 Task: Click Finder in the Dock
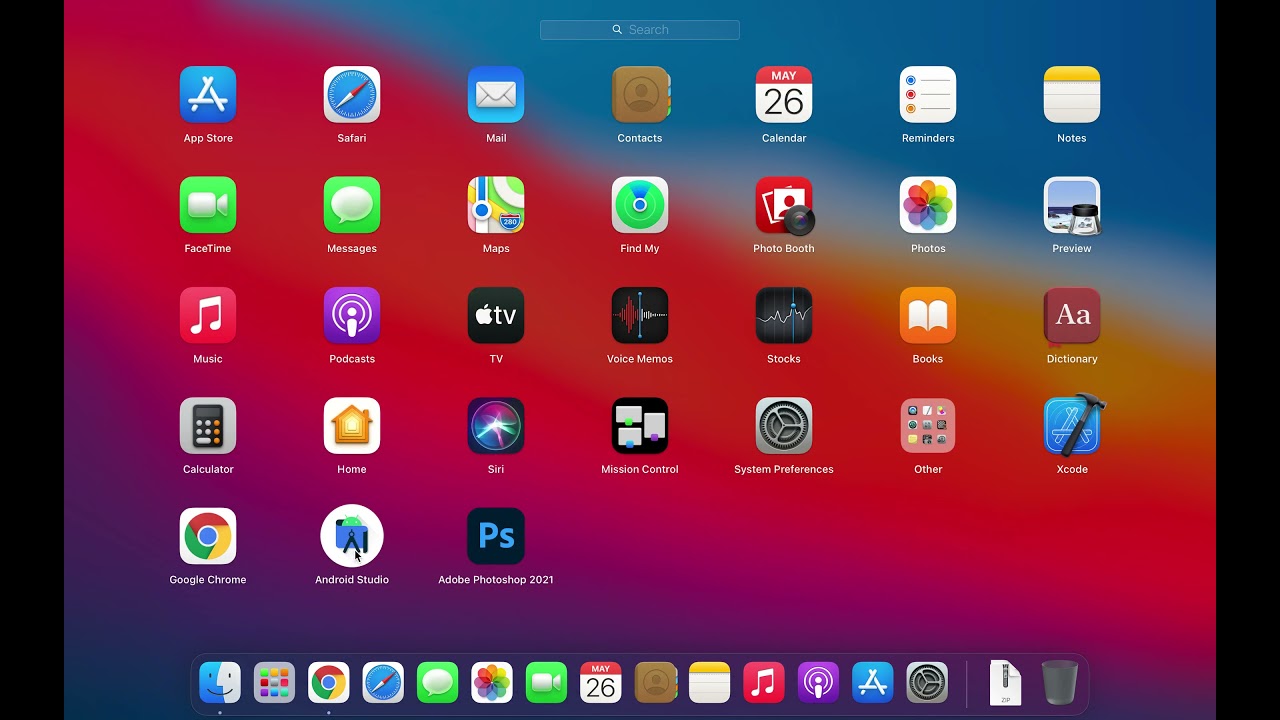(220, 683)
